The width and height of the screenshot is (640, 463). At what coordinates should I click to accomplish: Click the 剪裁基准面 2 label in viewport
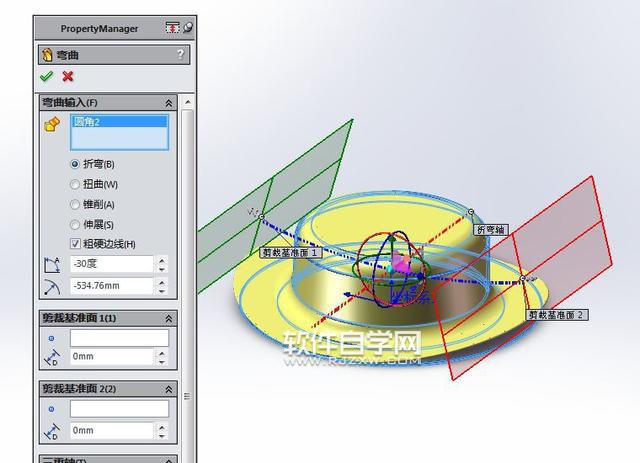pos(557,315)
